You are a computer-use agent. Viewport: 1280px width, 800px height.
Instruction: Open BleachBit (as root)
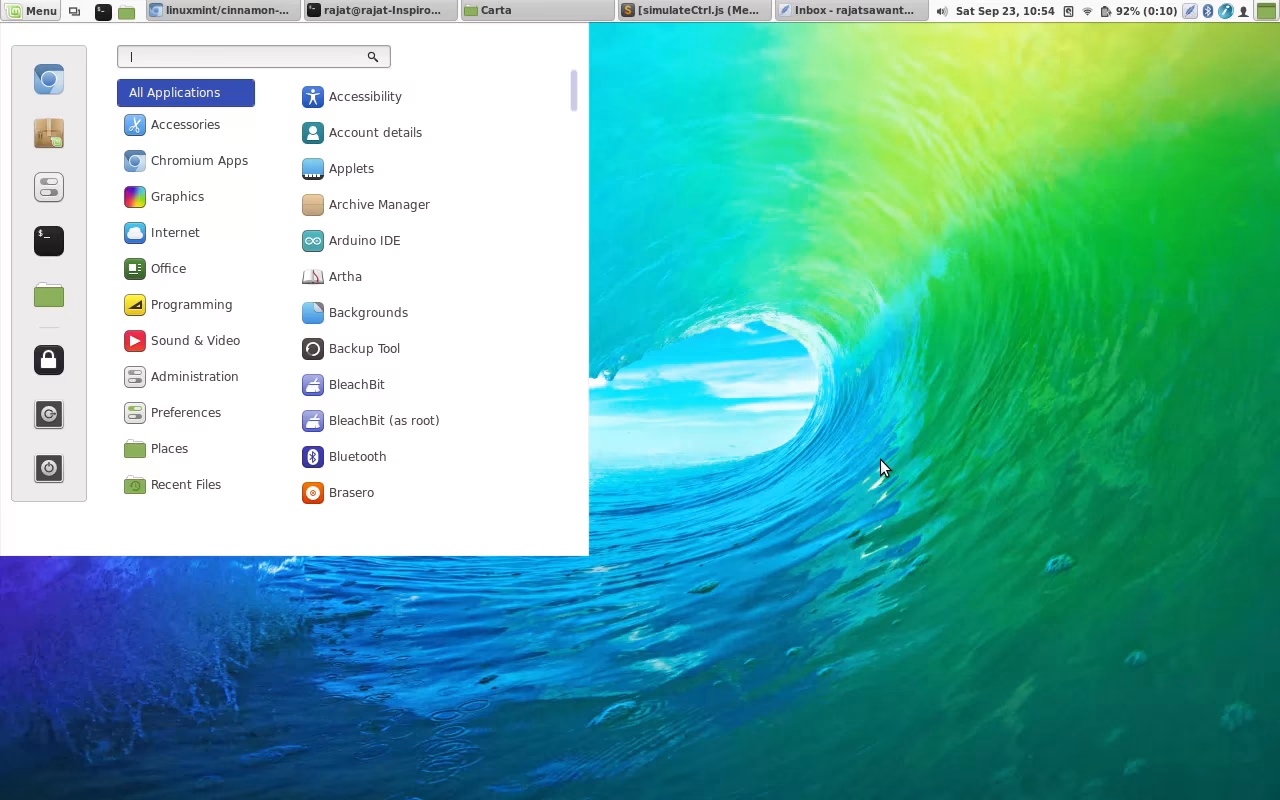(383, 420)
